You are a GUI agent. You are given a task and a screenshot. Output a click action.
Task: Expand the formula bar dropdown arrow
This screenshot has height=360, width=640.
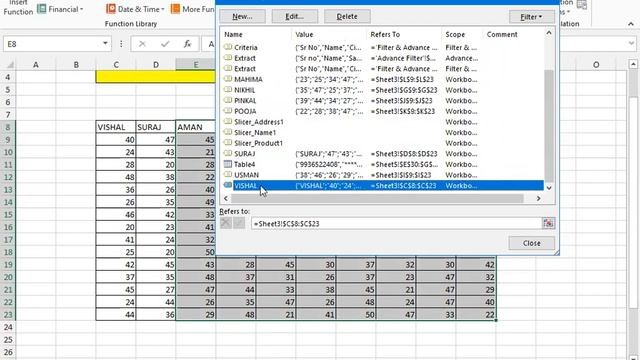[x=631, y=43]
